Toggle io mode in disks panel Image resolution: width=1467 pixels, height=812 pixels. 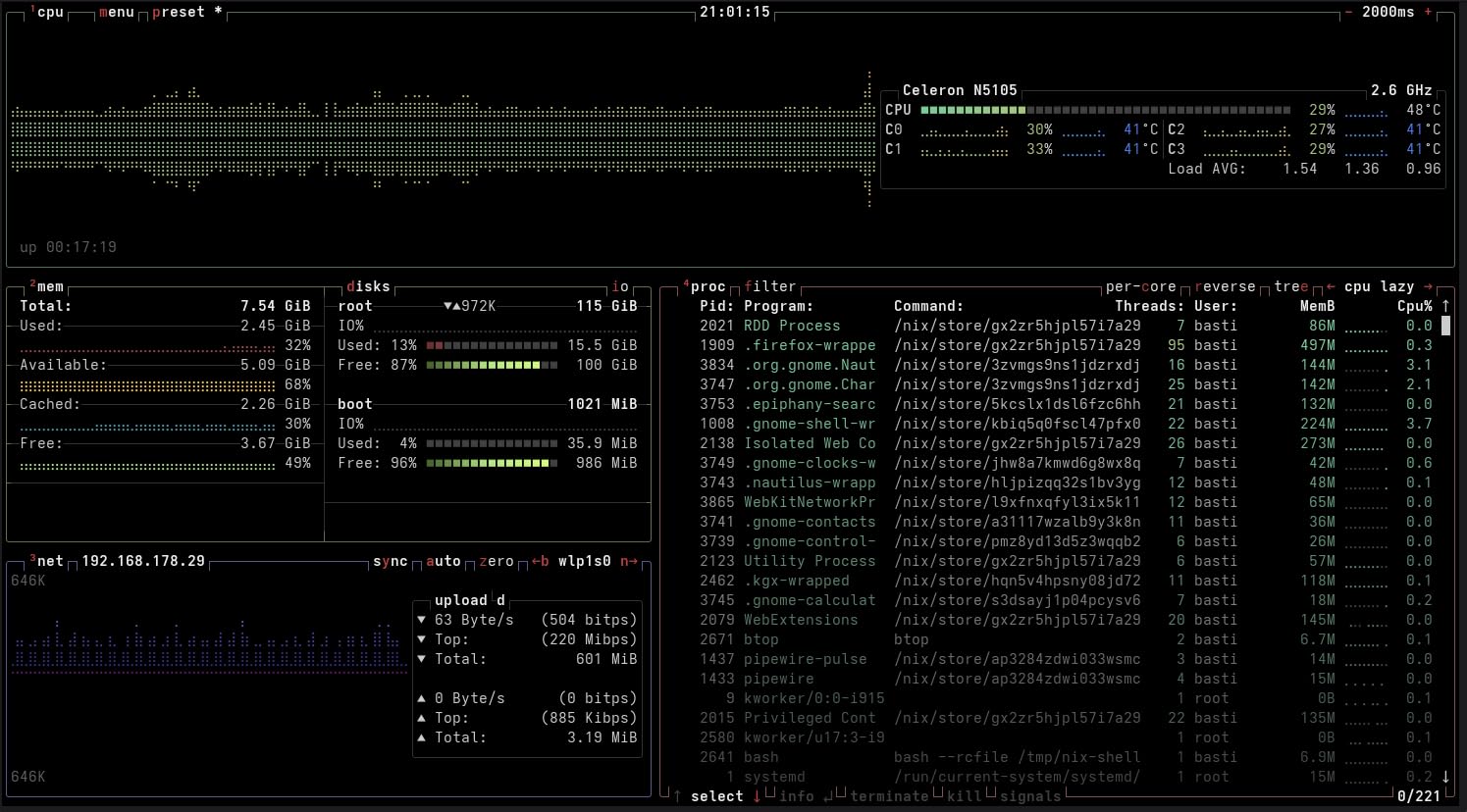619,286
